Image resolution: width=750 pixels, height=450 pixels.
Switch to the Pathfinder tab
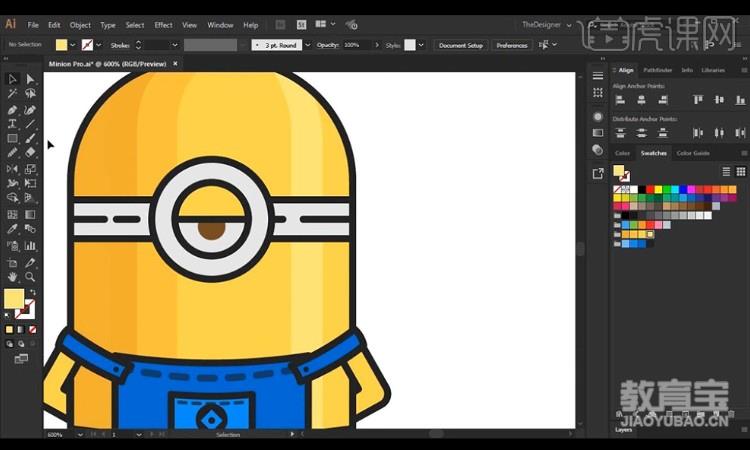click(x=658, y=70)
